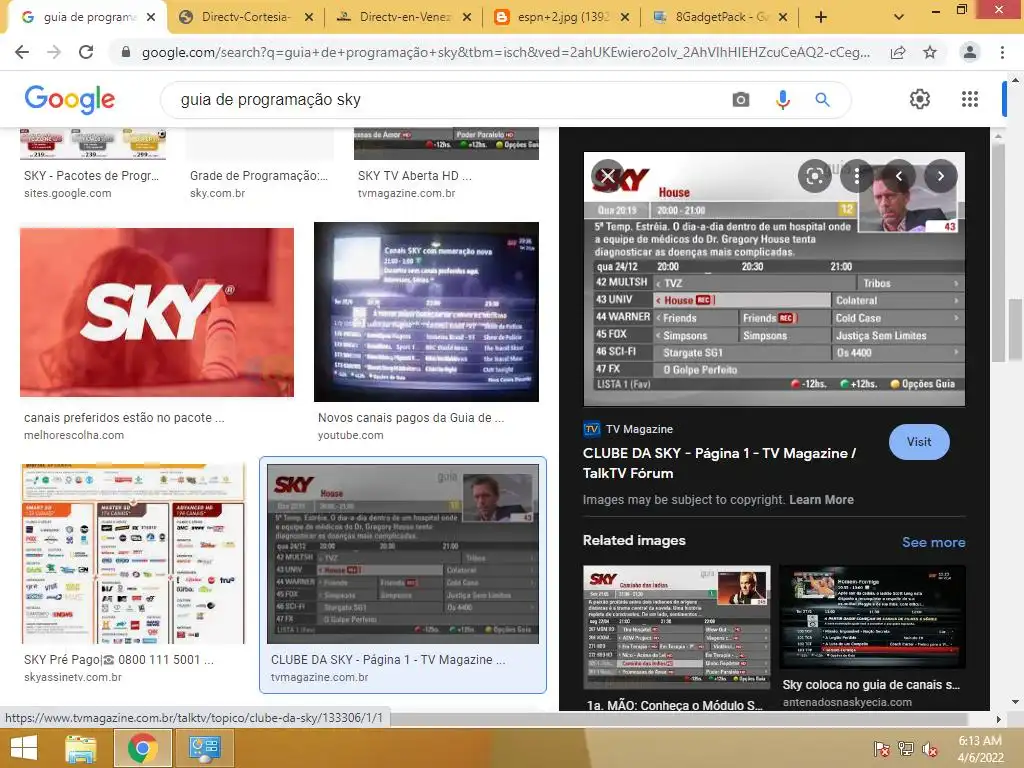Open CLUBE DA SKY TV Magazine title link
Image resolution: width=1024 pixels, height=768 pixels.
click(719, 463)
